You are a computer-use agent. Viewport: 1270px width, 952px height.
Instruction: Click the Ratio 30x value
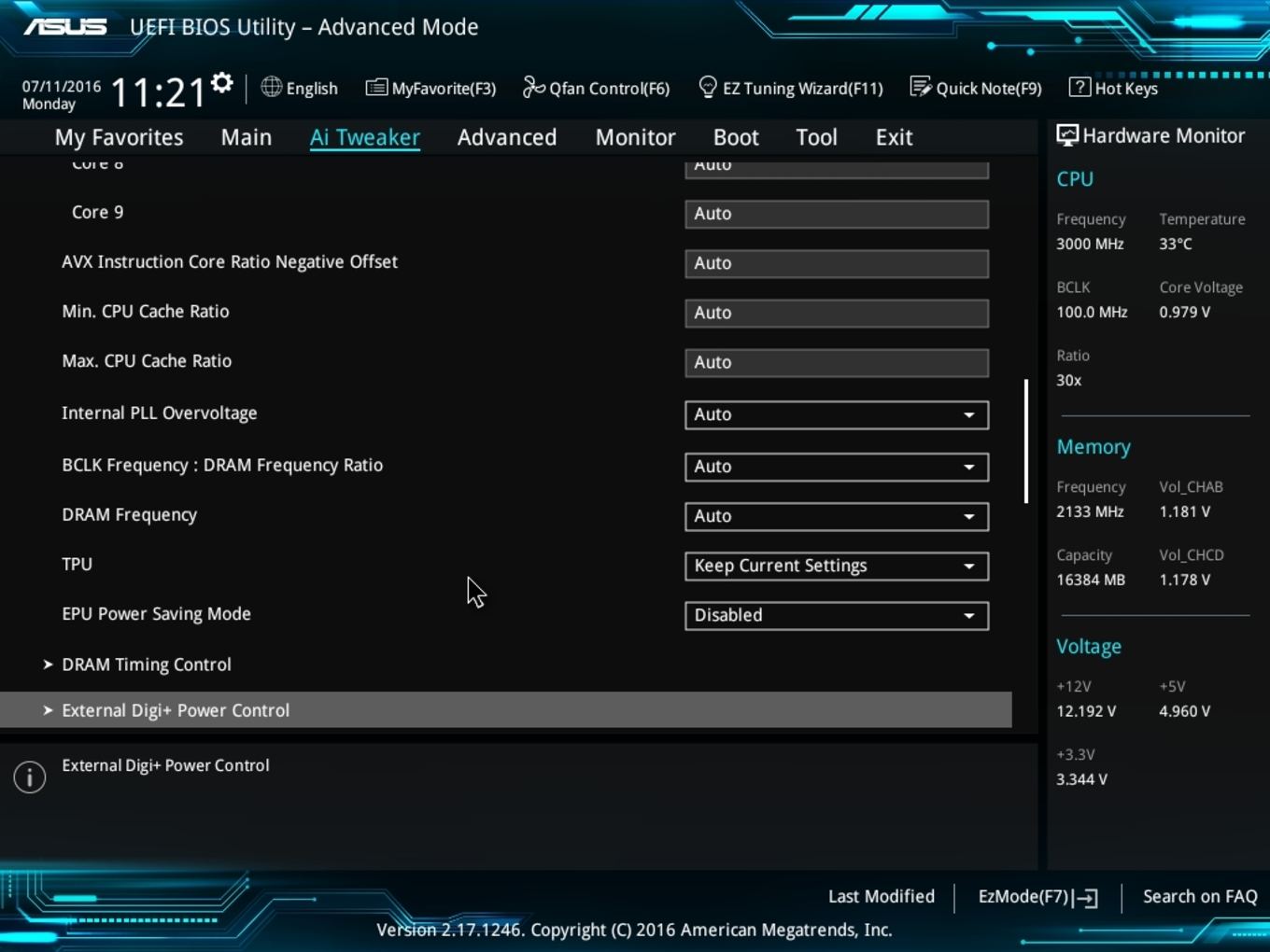pyautogui.click(x=1068, y=380)
